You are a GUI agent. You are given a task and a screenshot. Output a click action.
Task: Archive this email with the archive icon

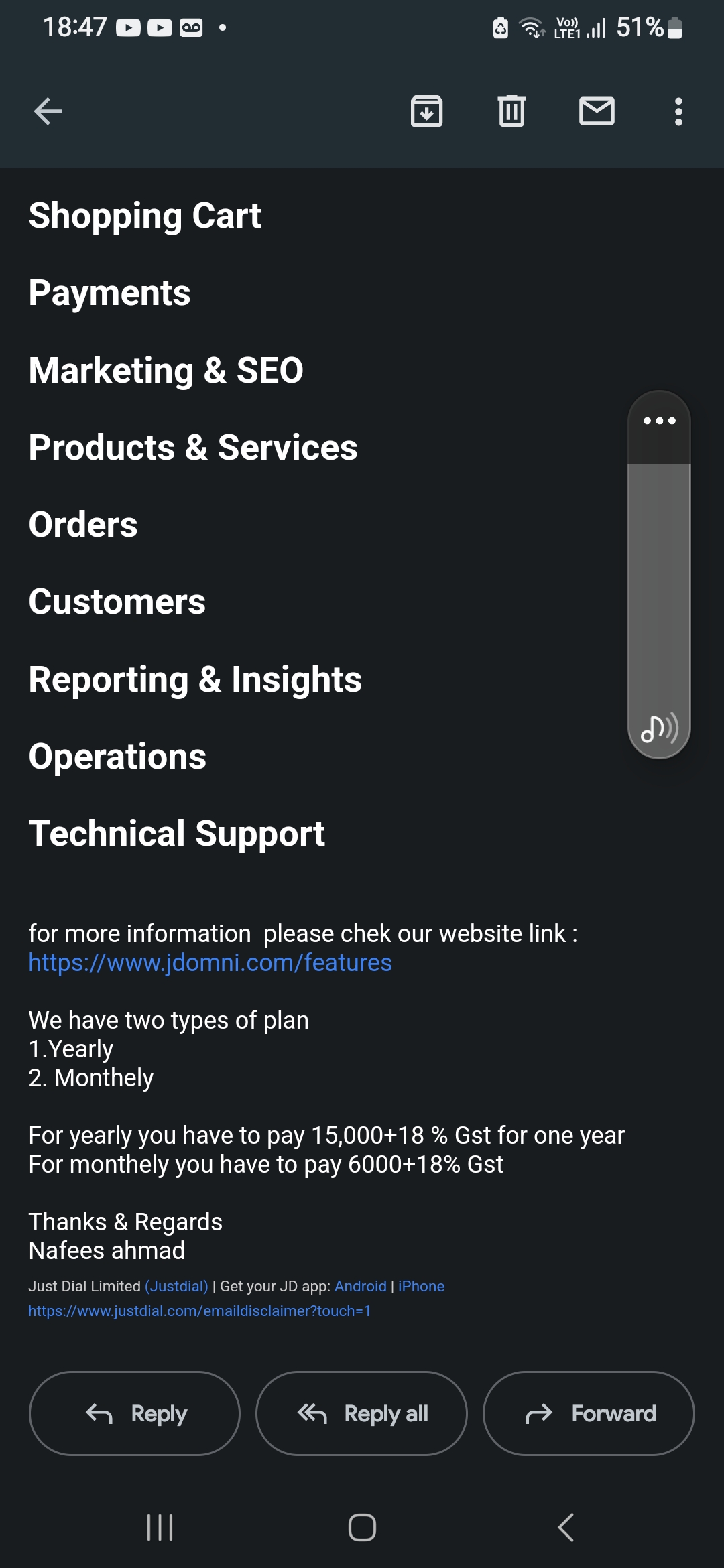(426, 111)
